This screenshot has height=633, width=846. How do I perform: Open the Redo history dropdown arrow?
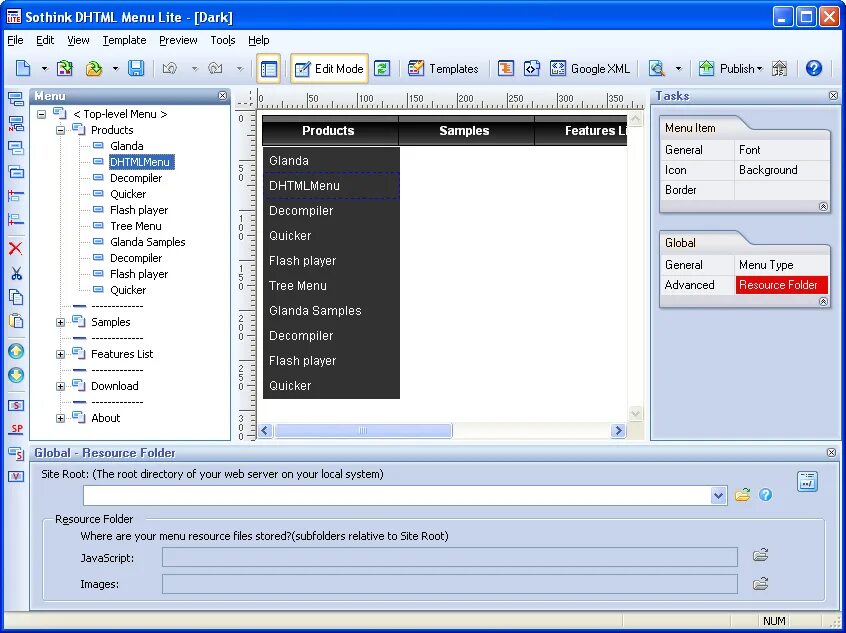[x=240, y=69]
